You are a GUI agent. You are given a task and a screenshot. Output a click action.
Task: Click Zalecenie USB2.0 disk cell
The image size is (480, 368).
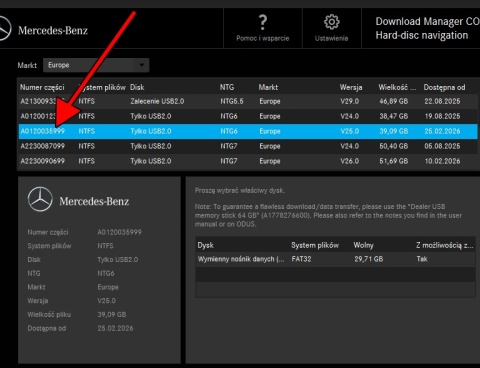click(157, 101)
